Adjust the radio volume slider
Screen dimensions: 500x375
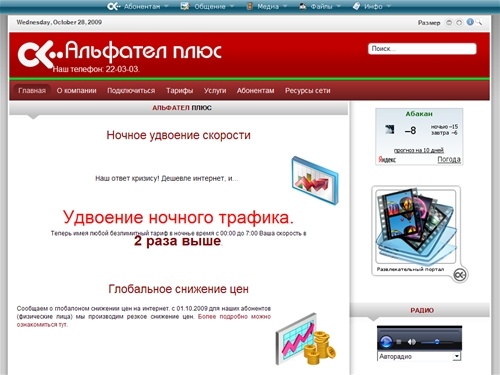coord(437,342)
